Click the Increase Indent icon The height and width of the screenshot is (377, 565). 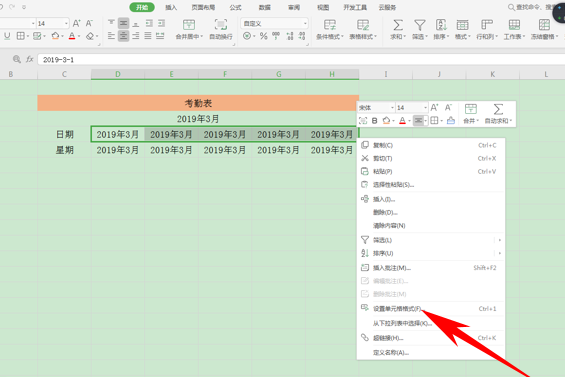(161, 23)
